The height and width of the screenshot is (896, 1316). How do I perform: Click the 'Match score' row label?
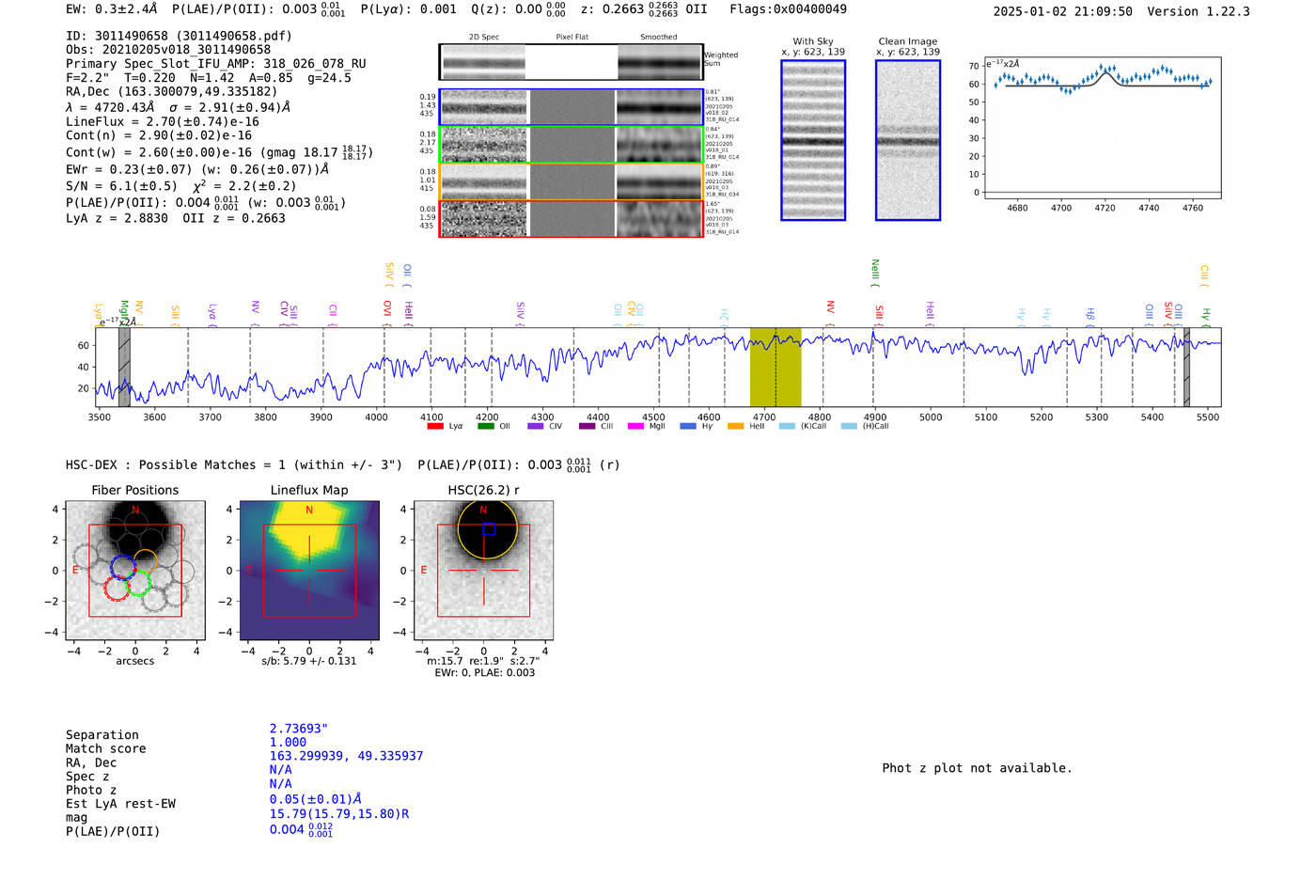coord(105,749)
